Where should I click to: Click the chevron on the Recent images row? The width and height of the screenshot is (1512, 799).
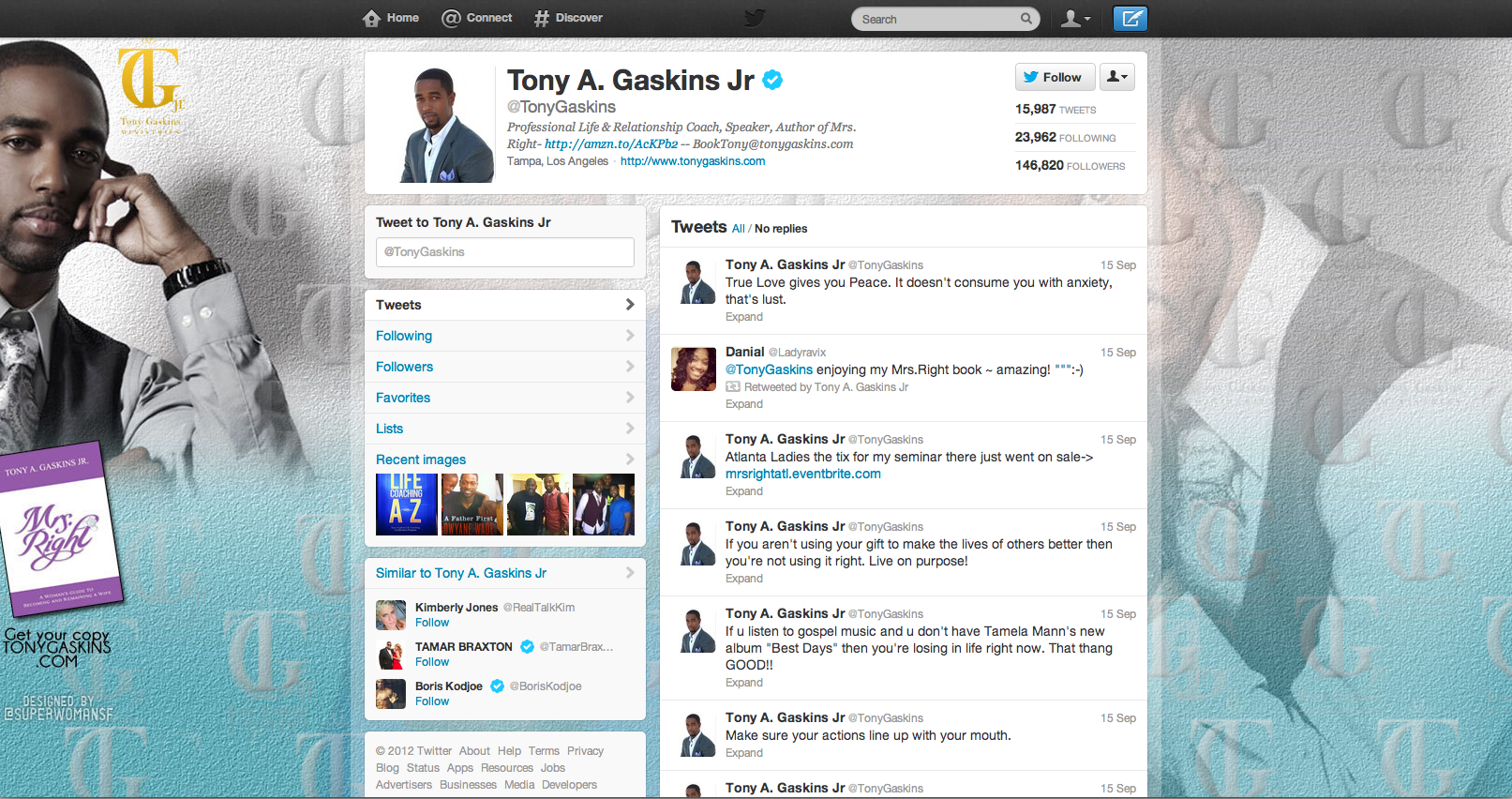[x=630, y=460]
